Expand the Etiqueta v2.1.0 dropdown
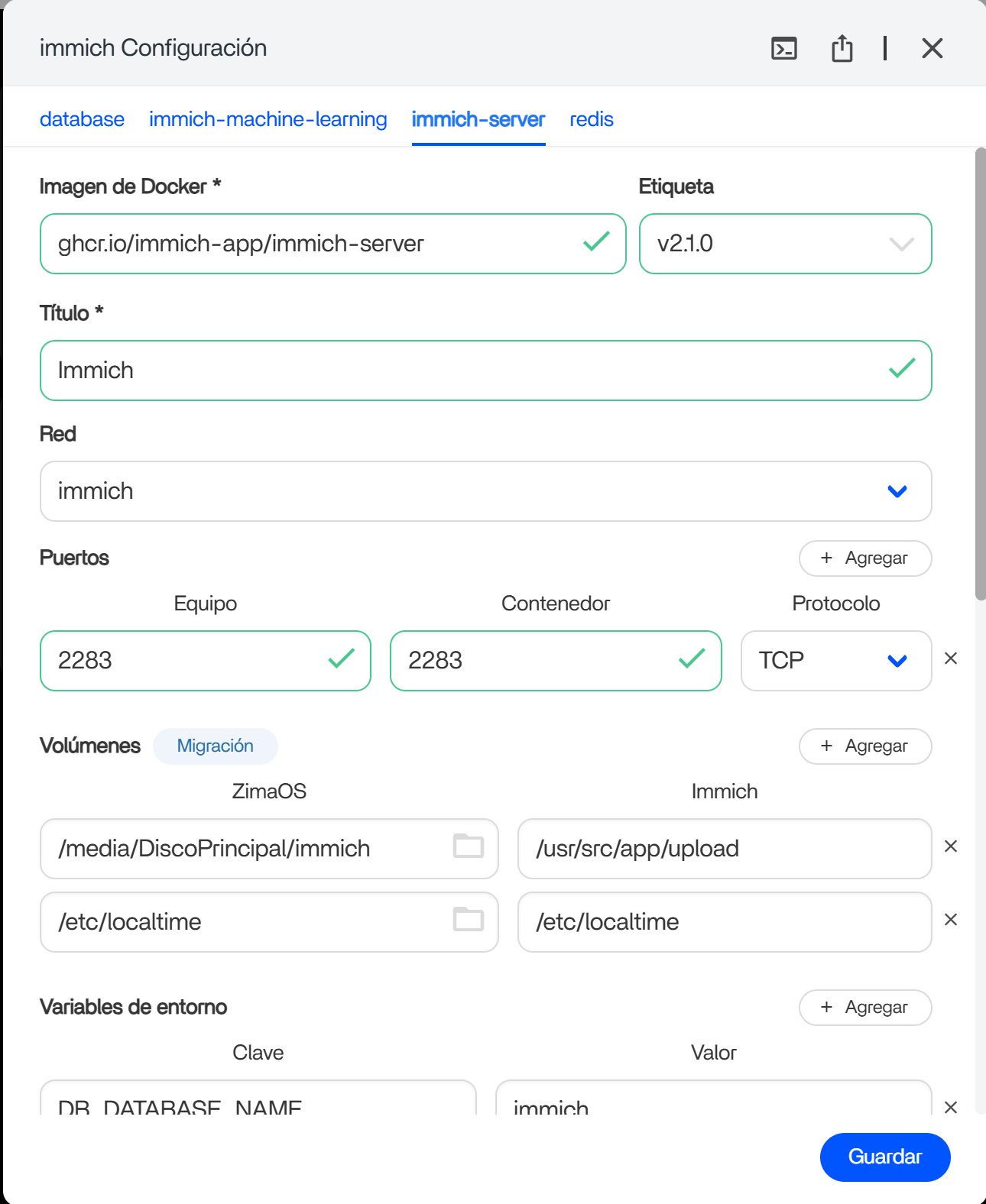This screenshot has height=1204, width=986. (x=901, y=244)
